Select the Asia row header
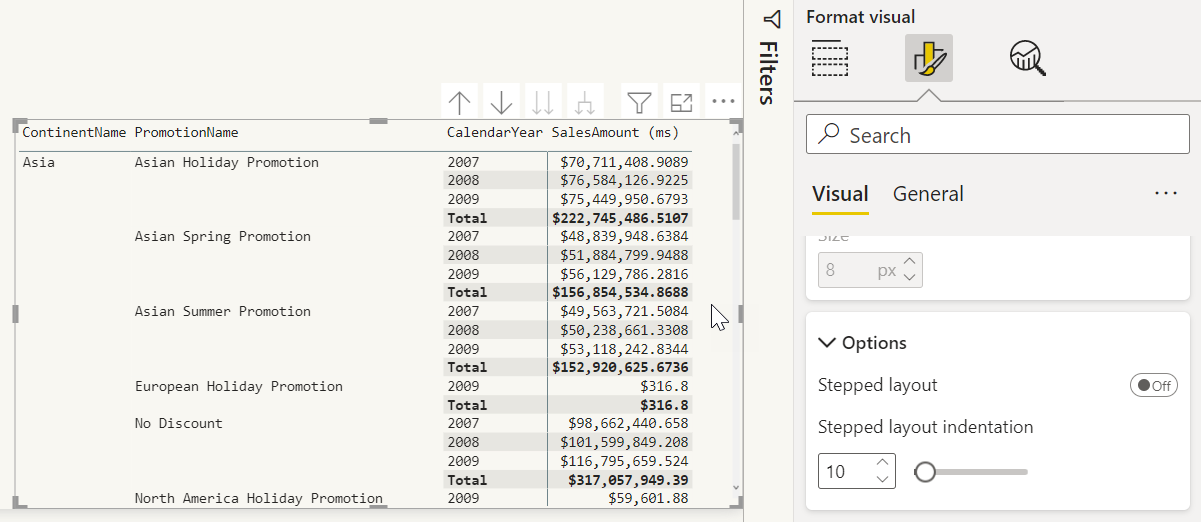The height and width of the screenshot is (522, 1201). click(x=39, y=162)
